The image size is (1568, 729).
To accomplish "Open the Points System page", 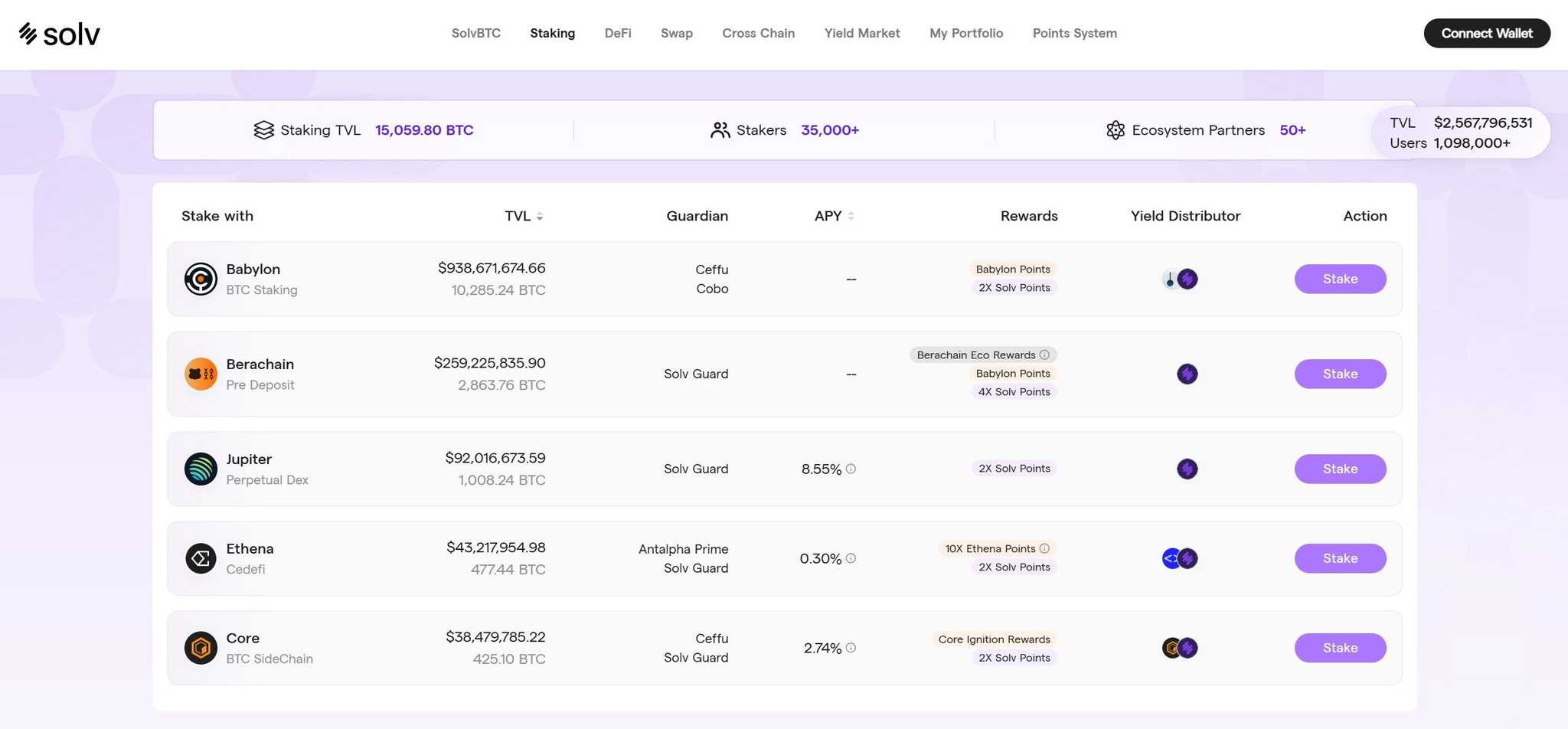I will coord(1075,33).
